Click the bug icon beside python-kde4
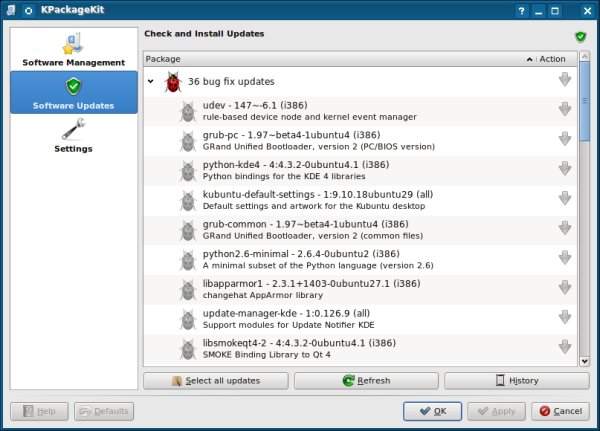 [x=187, y=170]
